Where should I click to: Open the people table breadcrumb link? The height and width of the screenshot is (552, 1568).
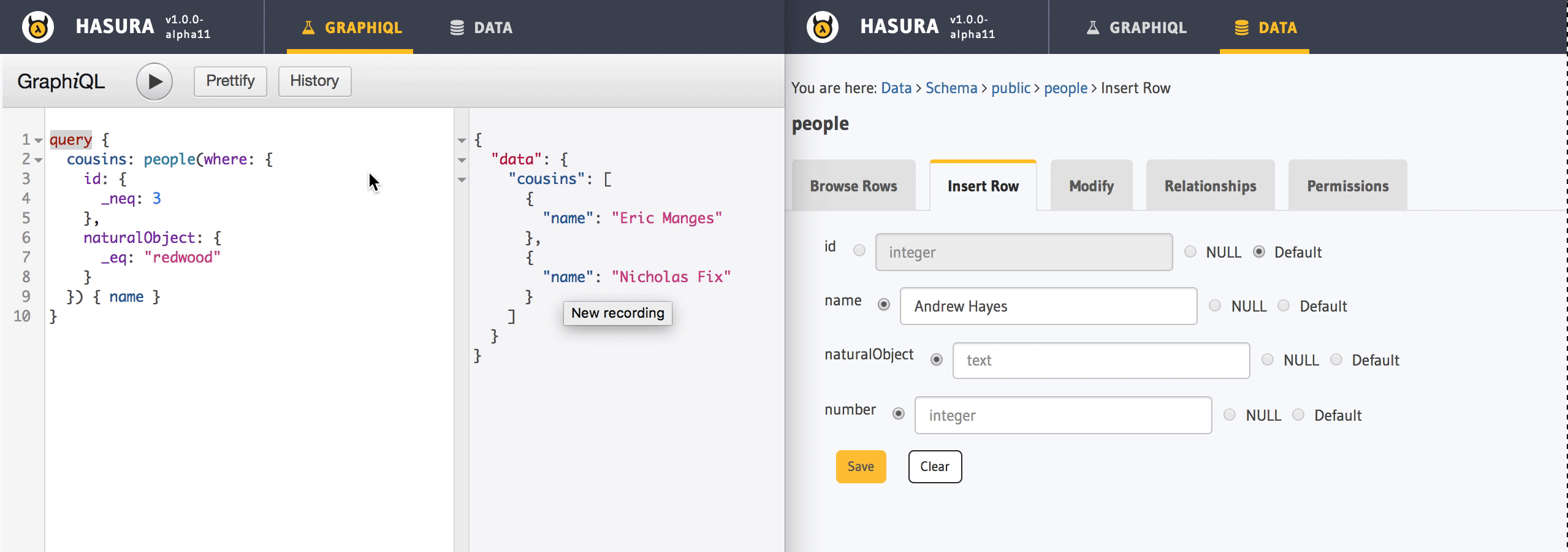[x=1065, y=88]
